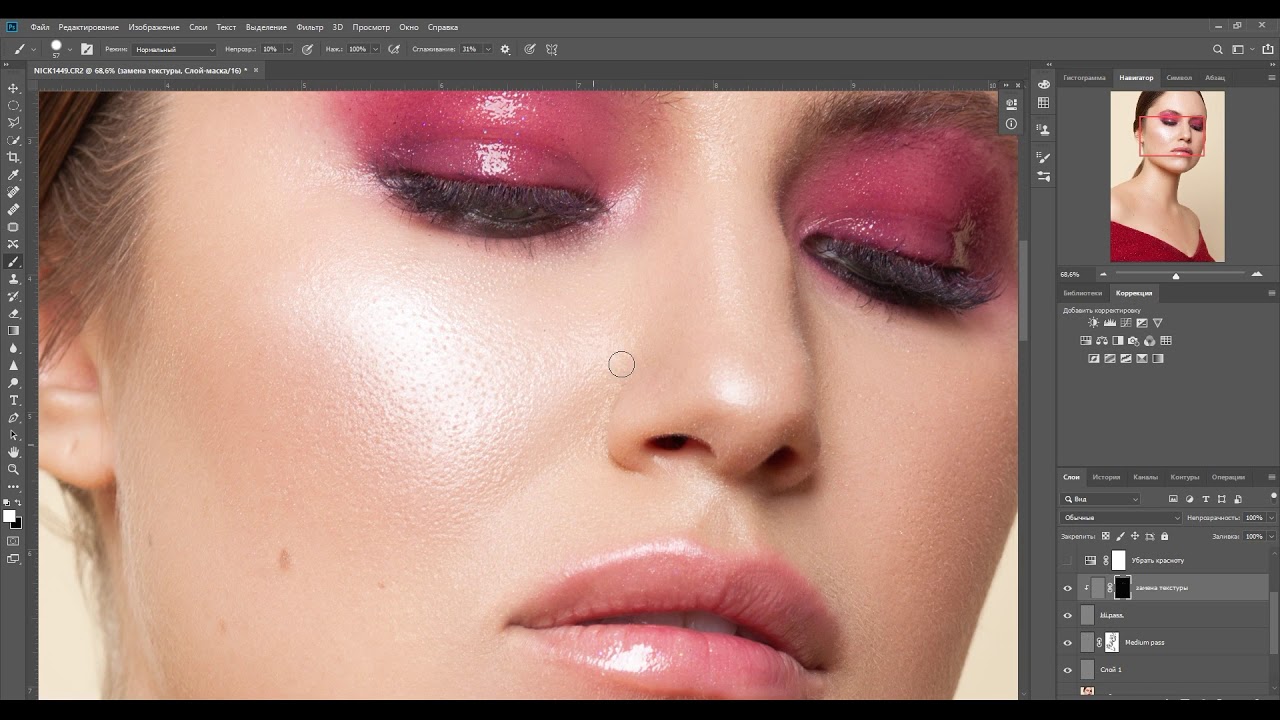Switch to the 'История' tab

tap(1106, 477)
